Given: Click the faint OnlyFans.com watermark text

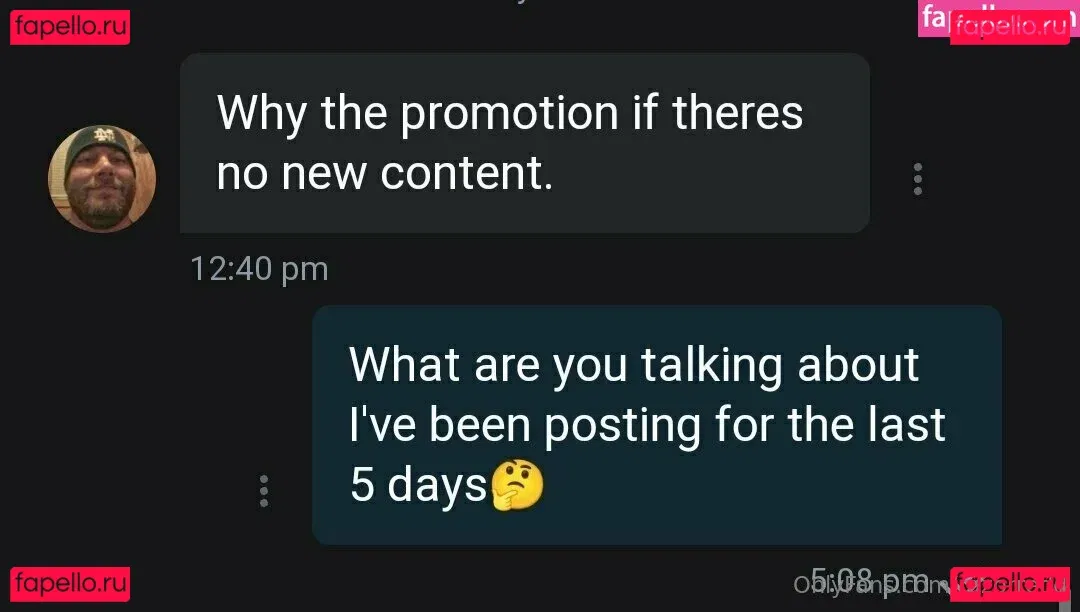Looking at the screenshot, I should pyautogui.click(x=871, y=585).
